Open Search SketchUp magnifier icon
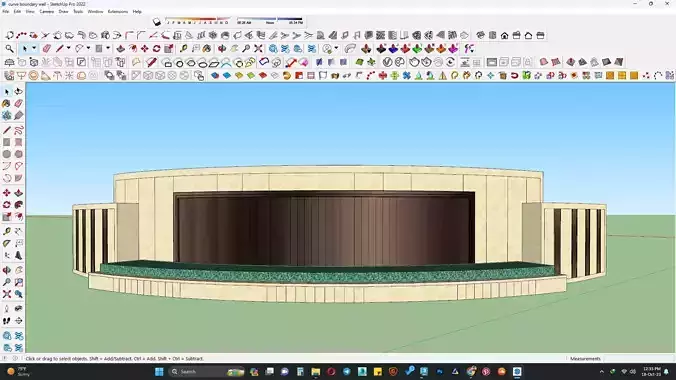 (9, 49)
